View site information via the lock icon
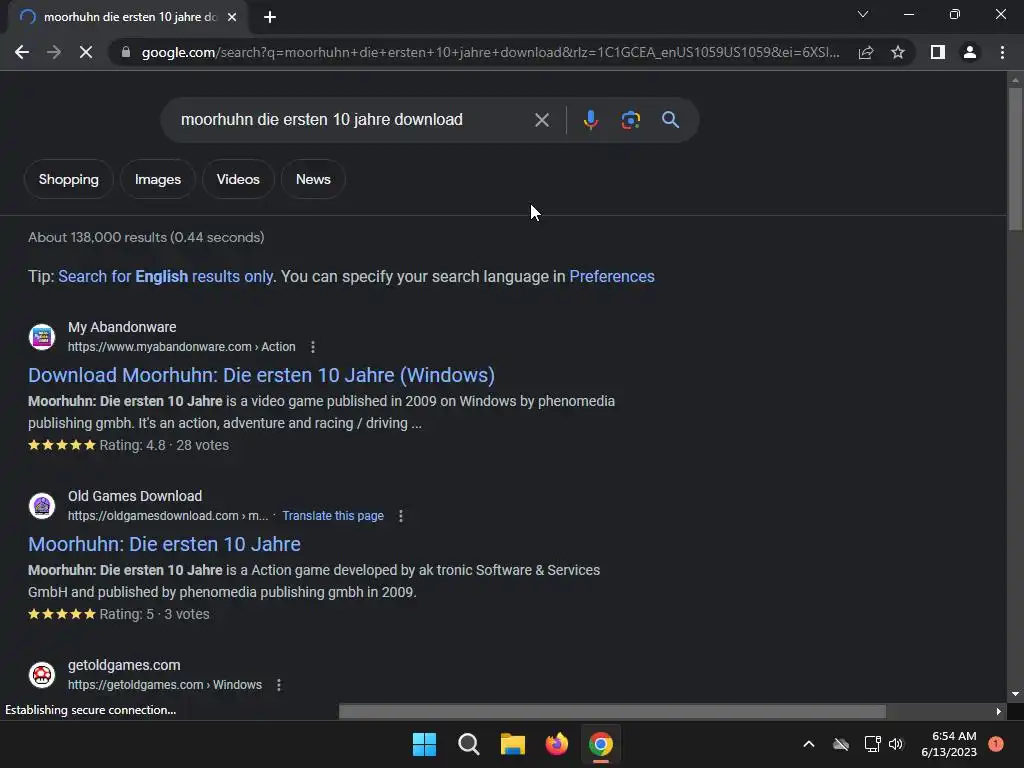 (x=126, y=52)
